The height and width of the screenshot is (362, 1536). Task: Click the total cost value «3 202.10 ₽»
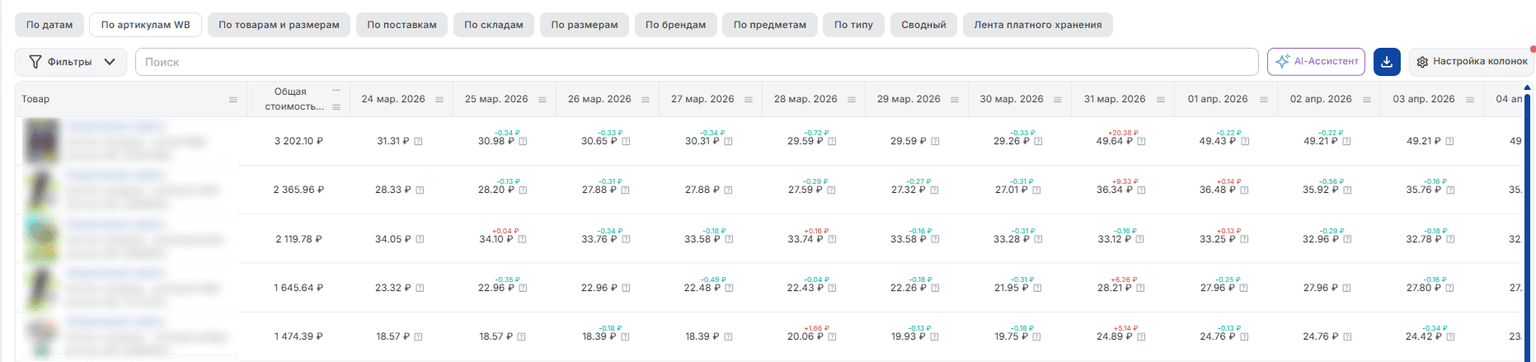coord(298,141)
